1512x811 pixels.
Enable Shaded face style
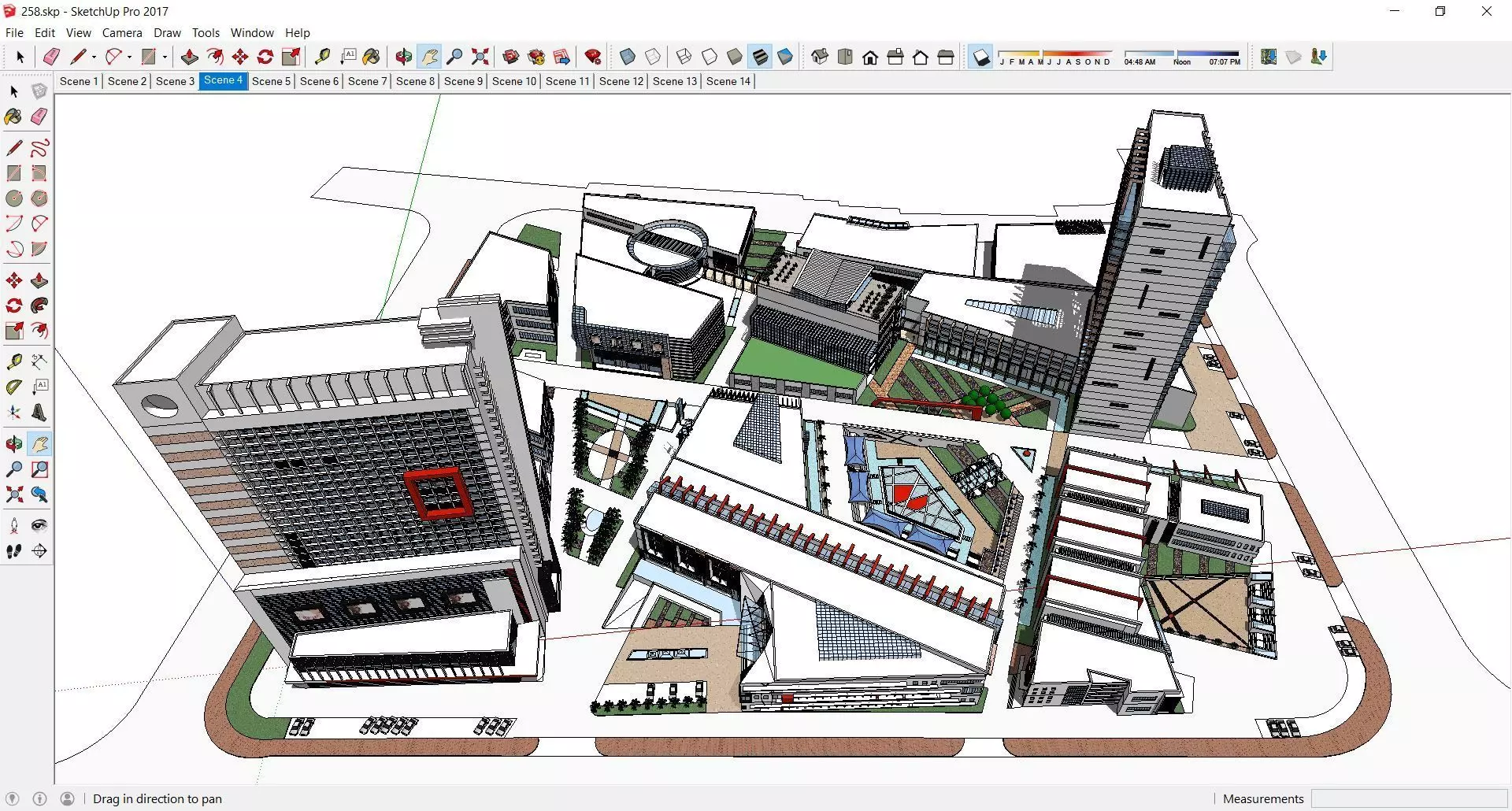pyautogui.click(x=735, y=57)
